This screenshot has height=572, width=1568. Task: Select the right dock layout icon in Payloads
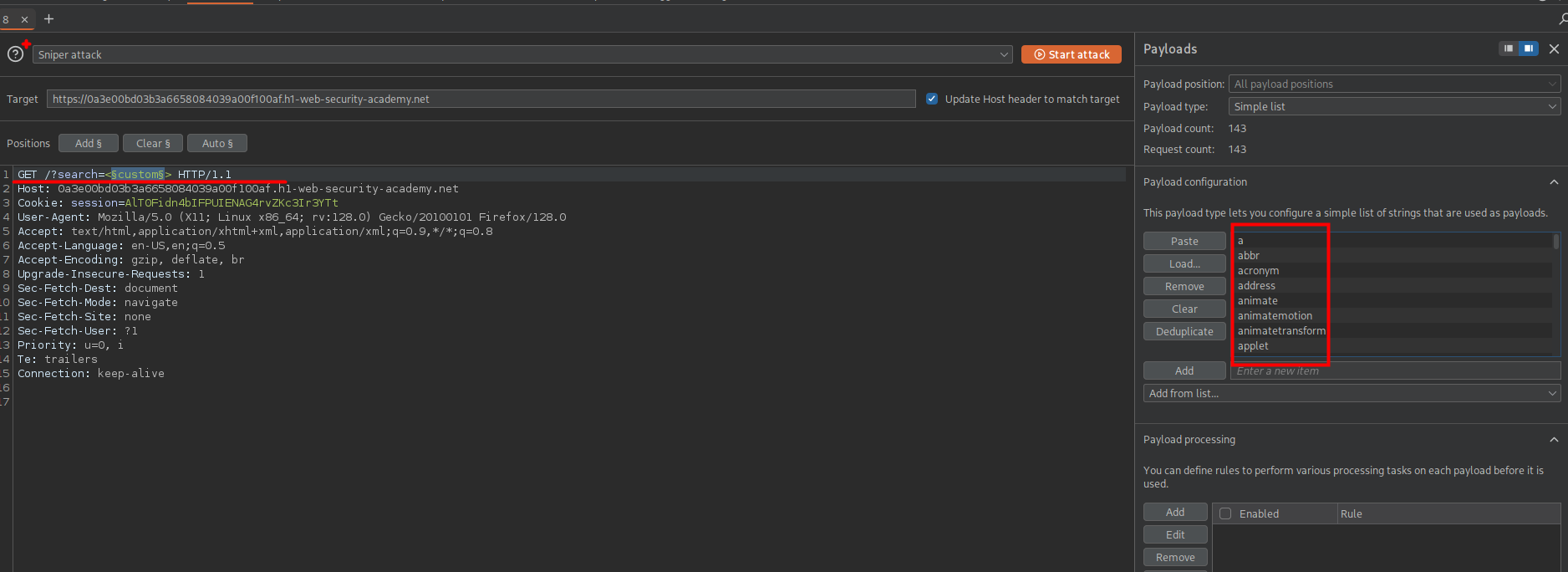[x=1528, y=49]
